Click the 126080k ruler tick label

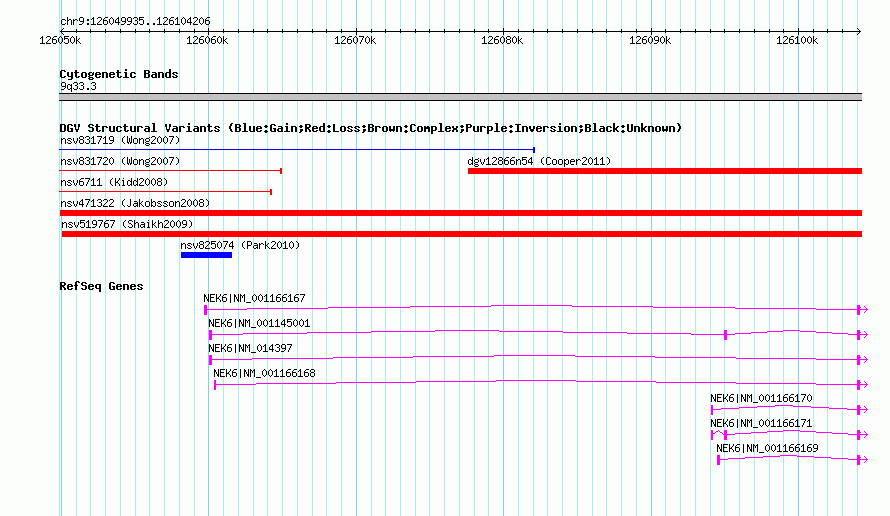(502, 40)
